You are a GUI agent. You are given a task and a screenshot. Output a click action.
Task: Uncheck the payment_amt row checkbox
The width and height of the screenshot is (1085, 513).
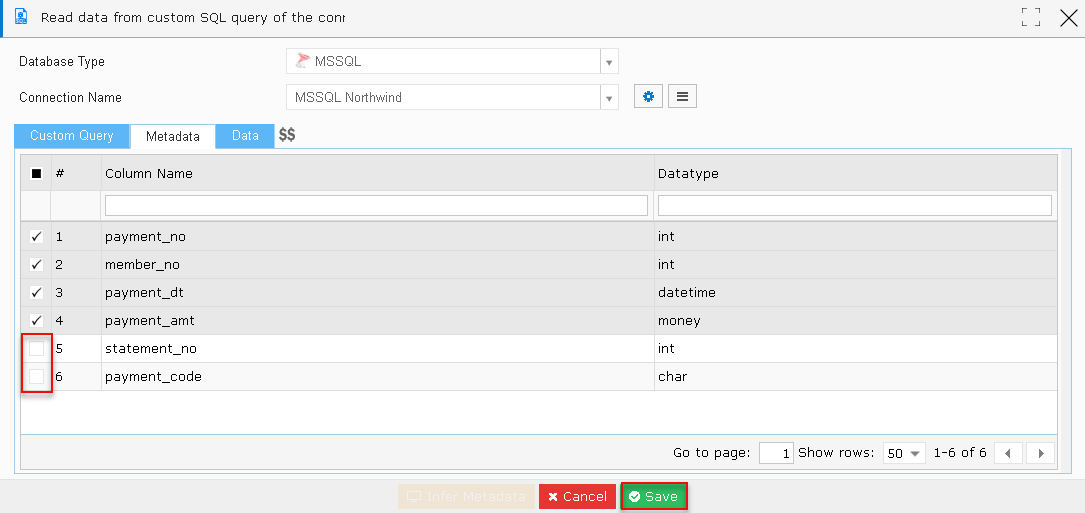tap(37, 321)
